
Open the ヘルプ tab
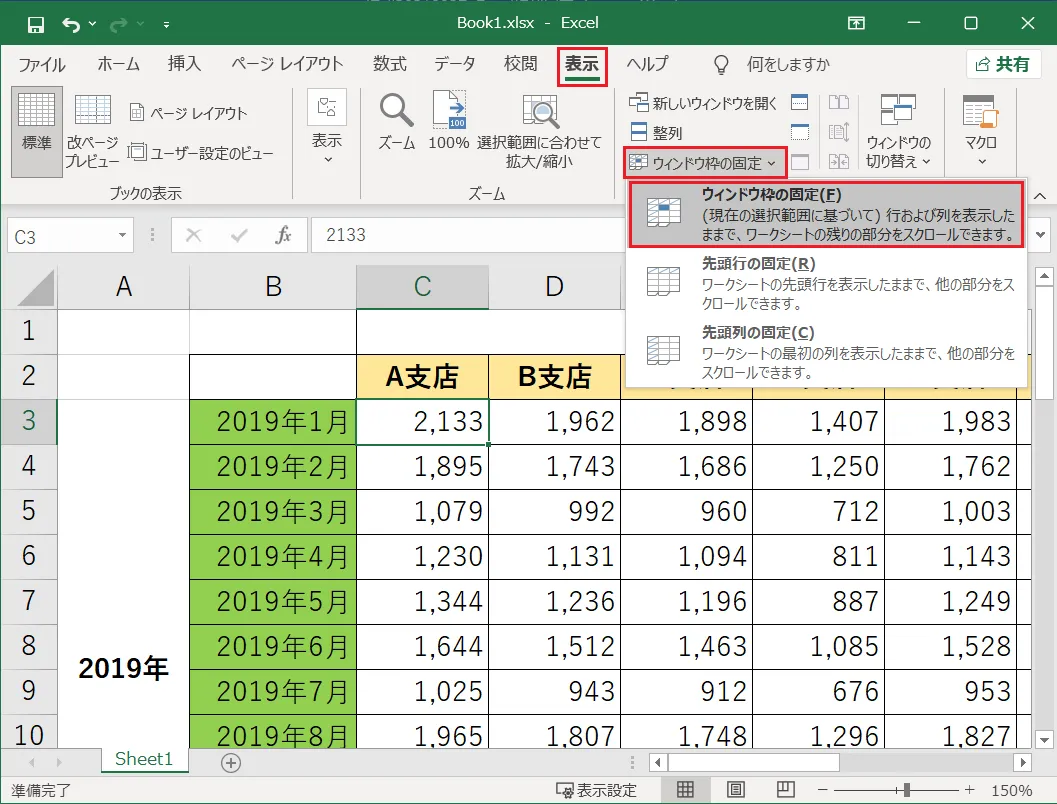[x=647, y=64]
